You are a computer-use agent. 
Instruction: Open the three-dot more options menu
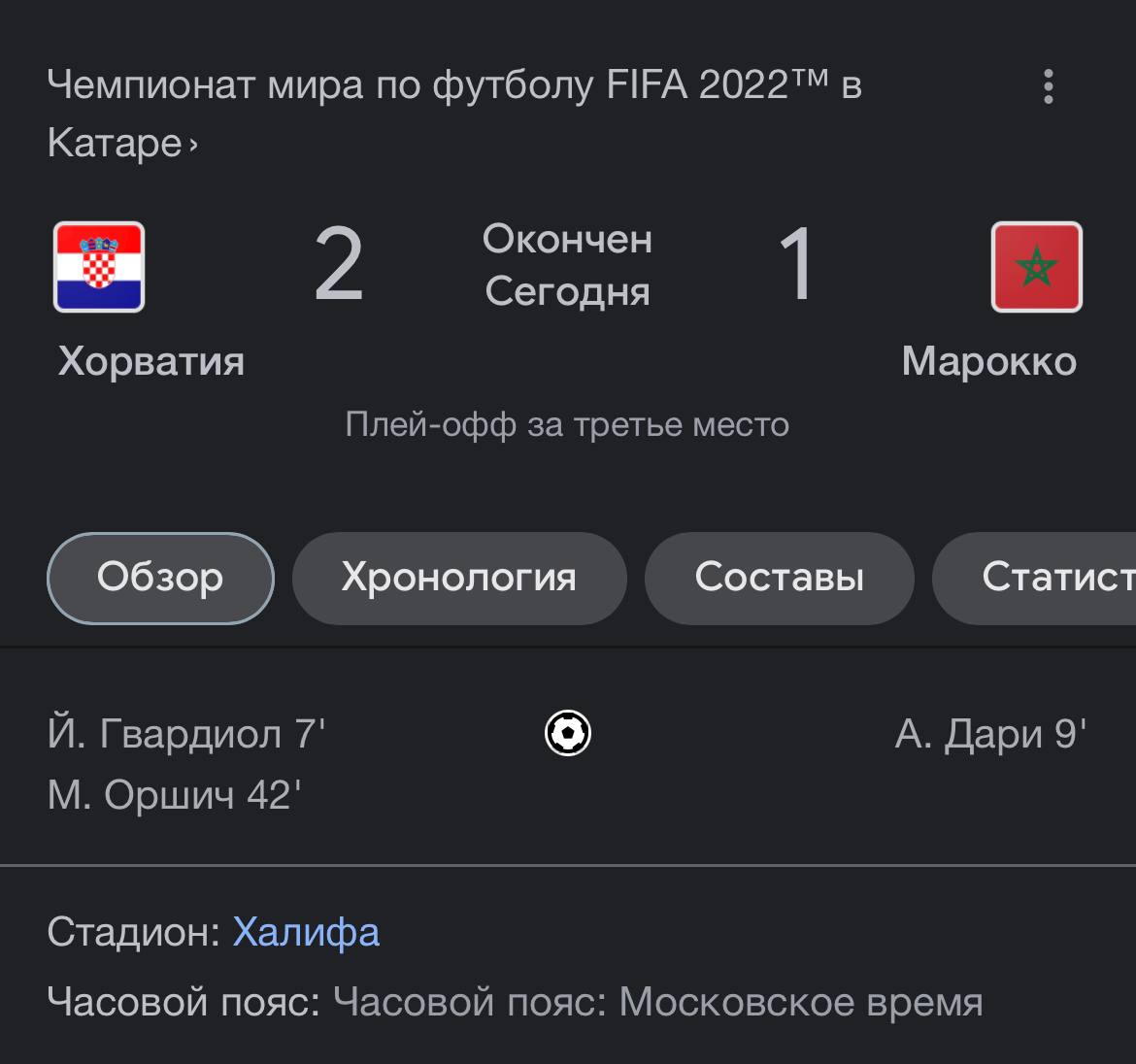1048,86
